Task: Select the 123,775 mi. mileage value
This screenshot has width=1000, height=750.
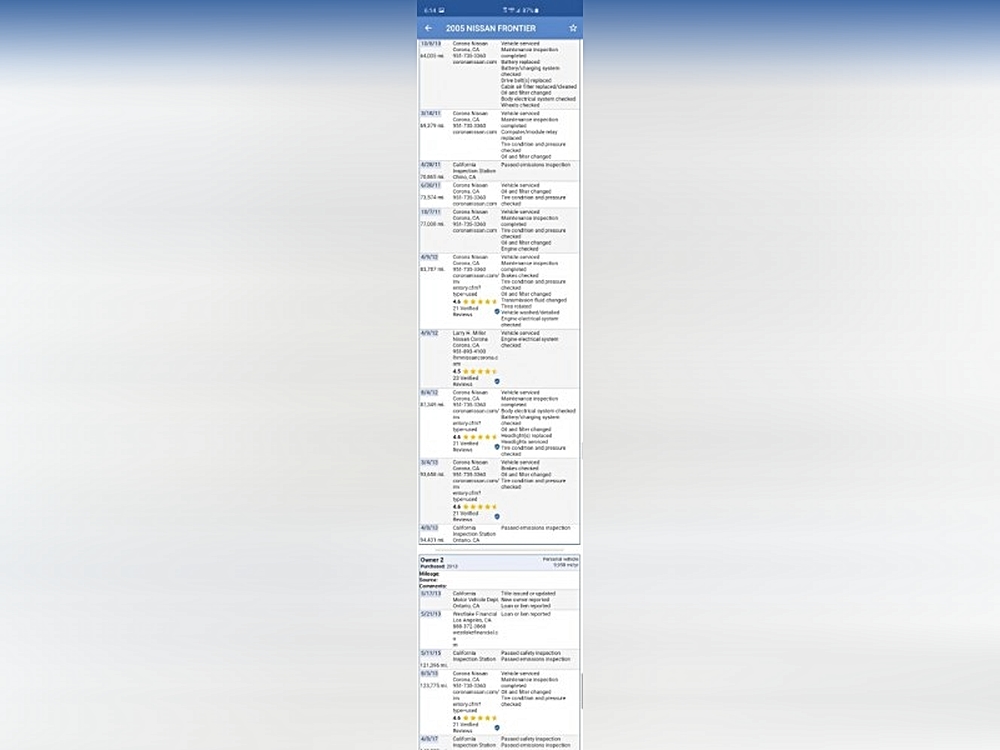Action: click(x=433, y=686)
